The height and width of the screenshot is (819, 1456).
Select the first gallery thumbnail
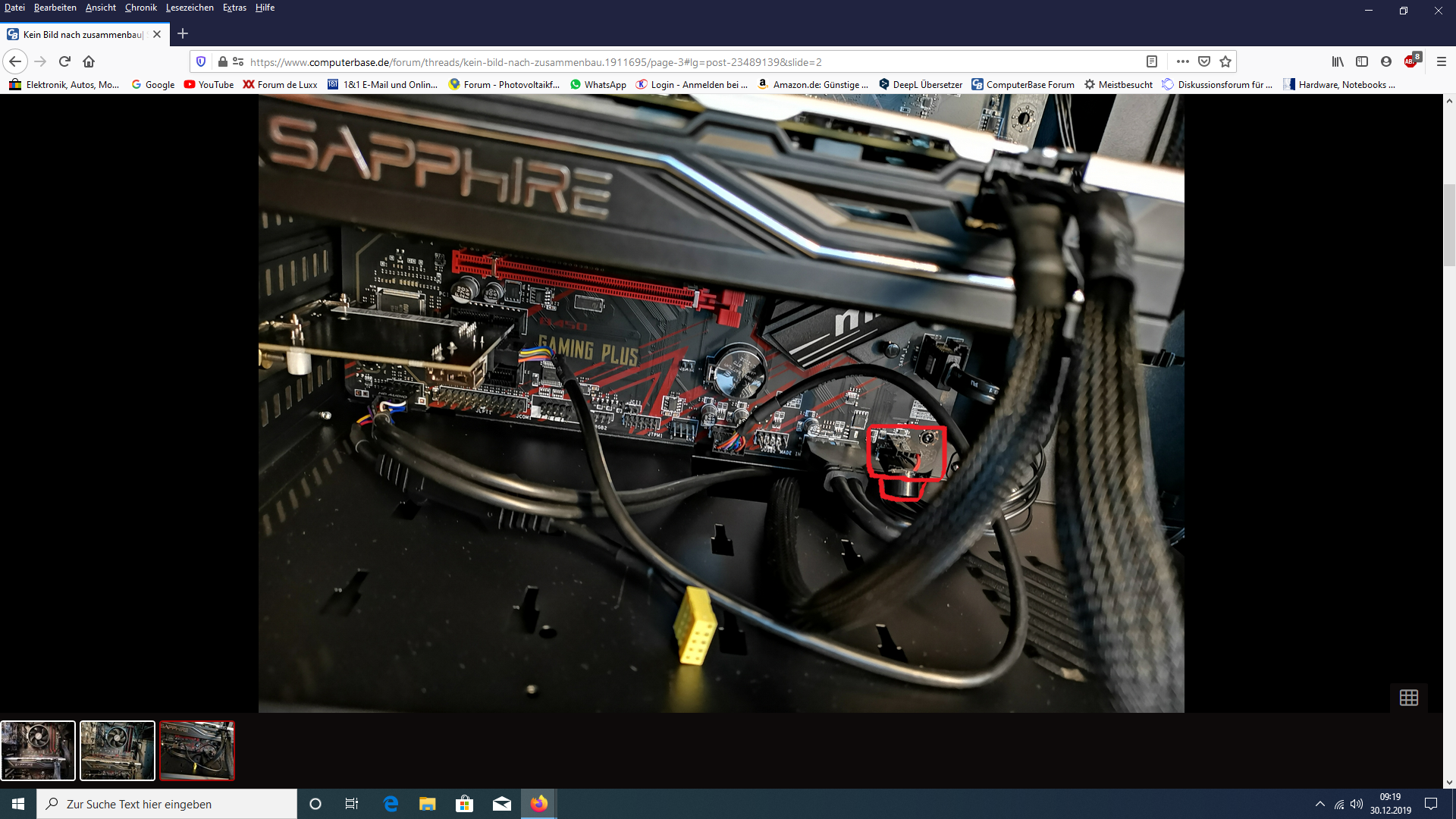click(38, 751)
